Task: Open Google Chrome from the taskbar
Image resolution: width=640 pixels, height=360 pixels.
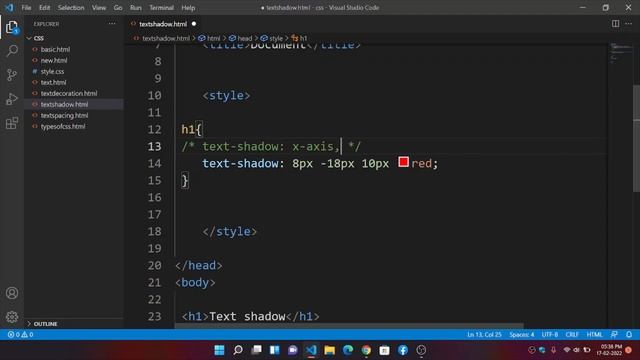Action: [366, 350]
